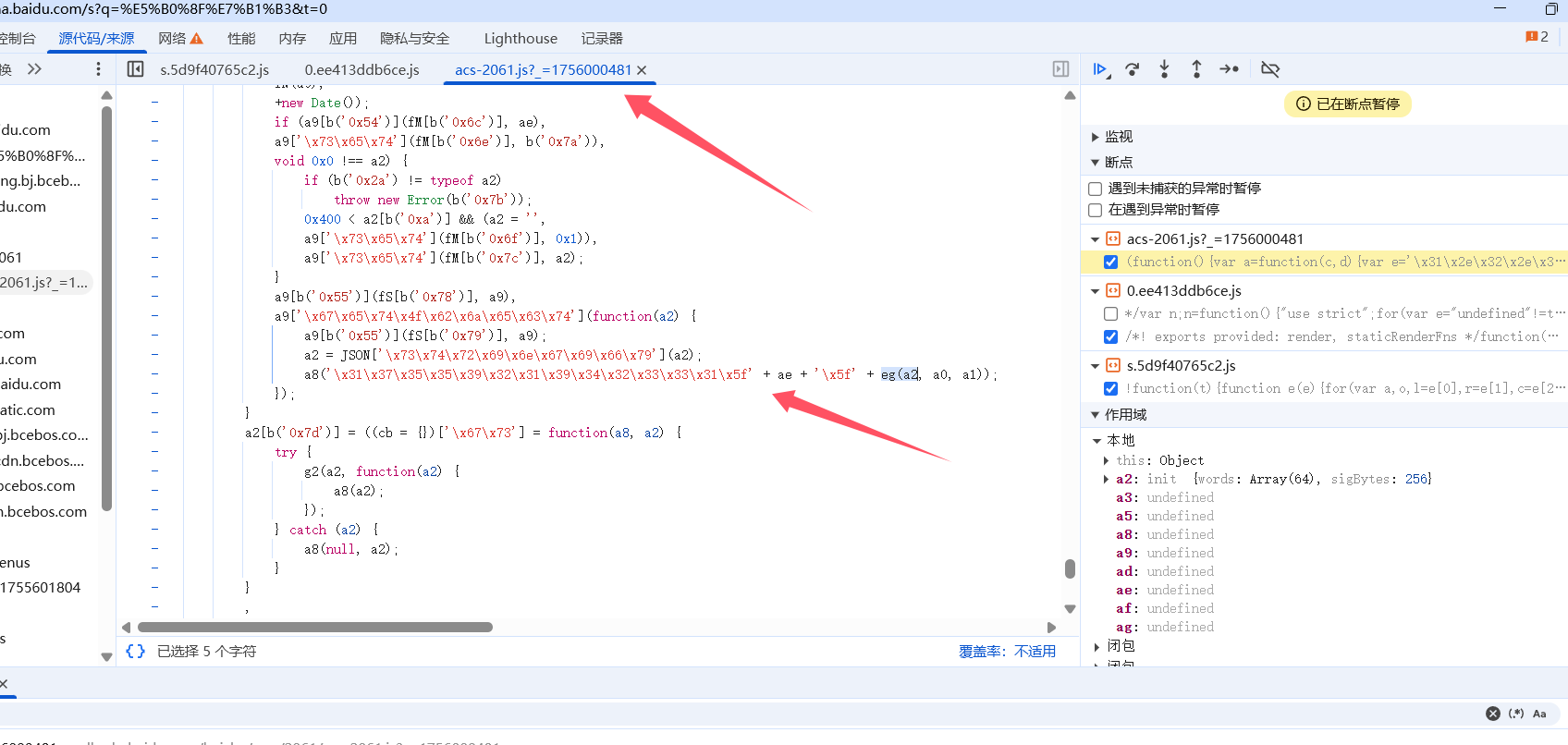Click acs-2061.js file icon in breakpoints

[1113, 238]
